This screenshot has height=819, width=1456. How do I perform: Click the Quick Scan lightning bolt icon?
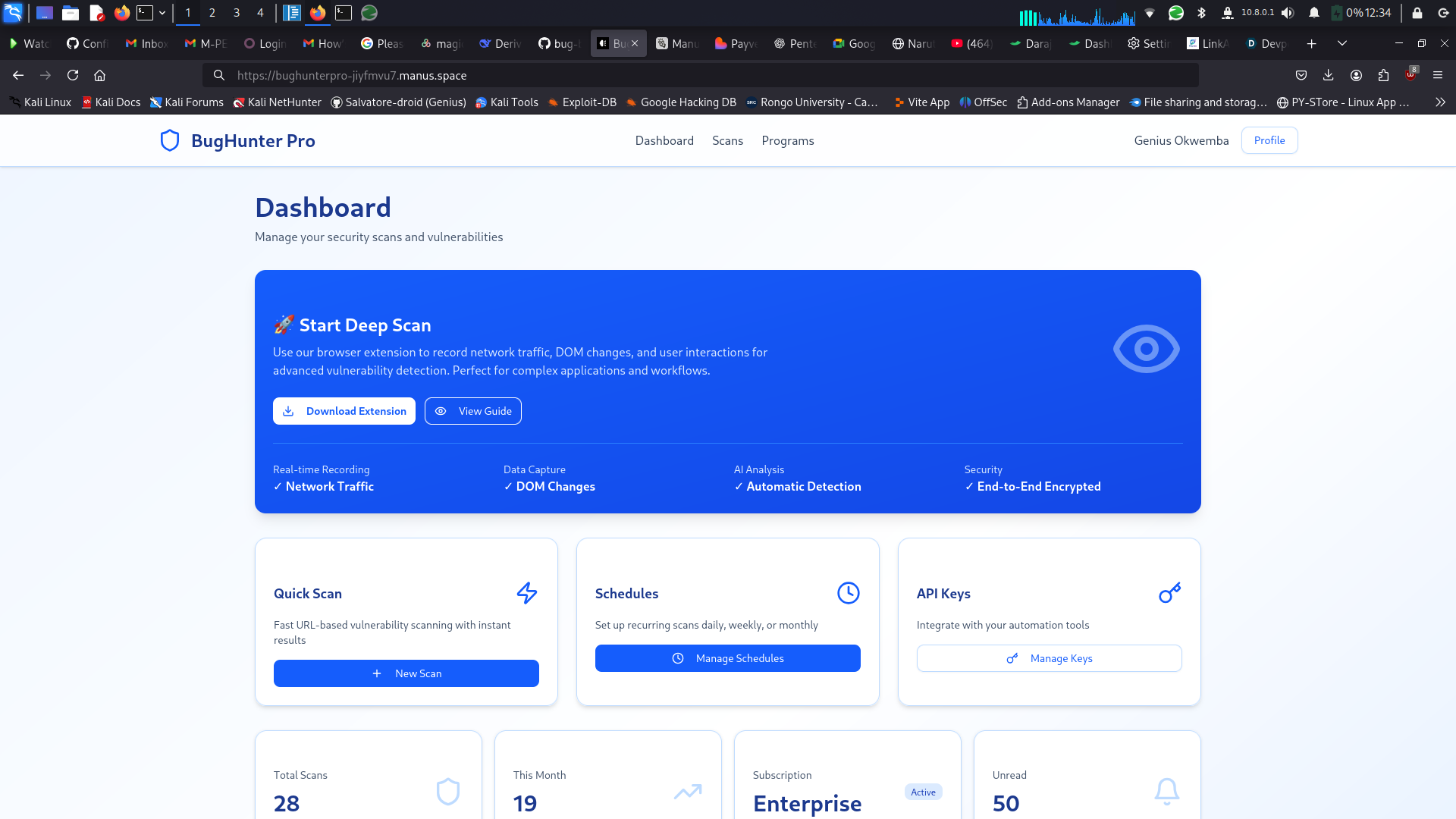point(527,593)
